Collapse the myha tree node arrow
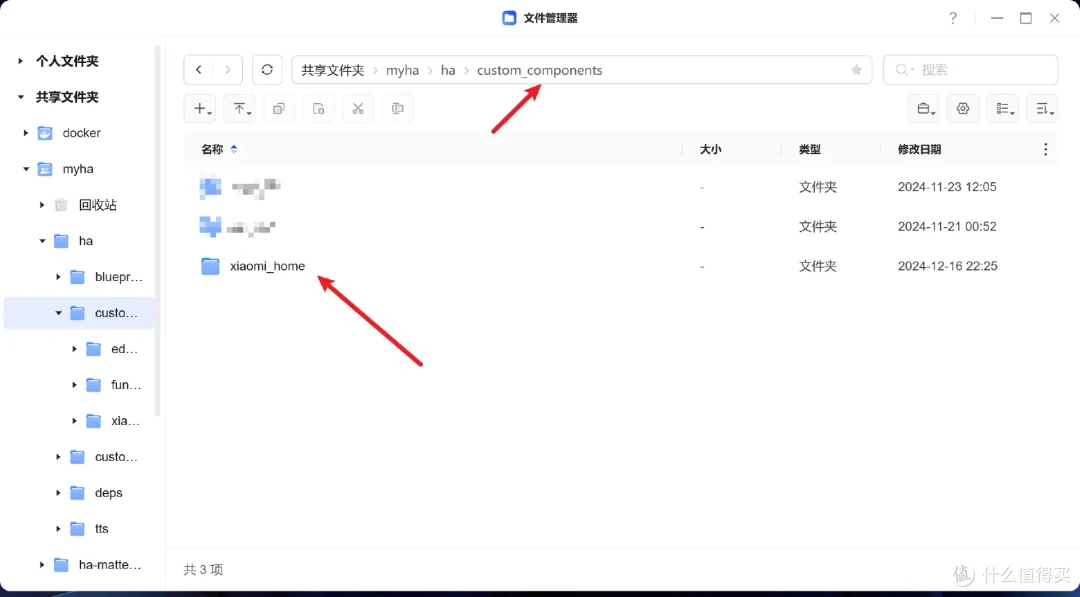Viewport: 1080px width, 597px height. 25,169
